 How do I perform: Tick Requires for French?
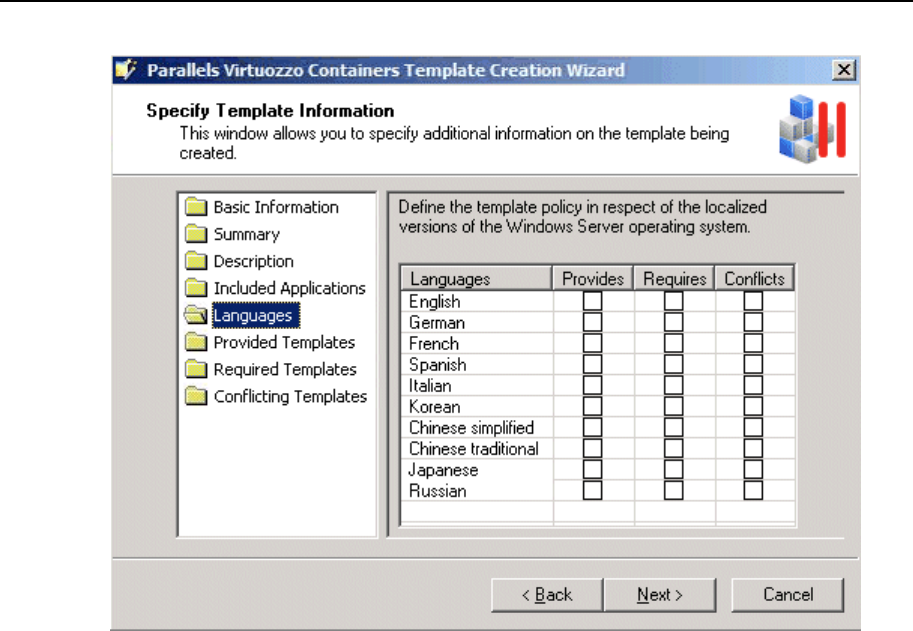pos(673,343)
